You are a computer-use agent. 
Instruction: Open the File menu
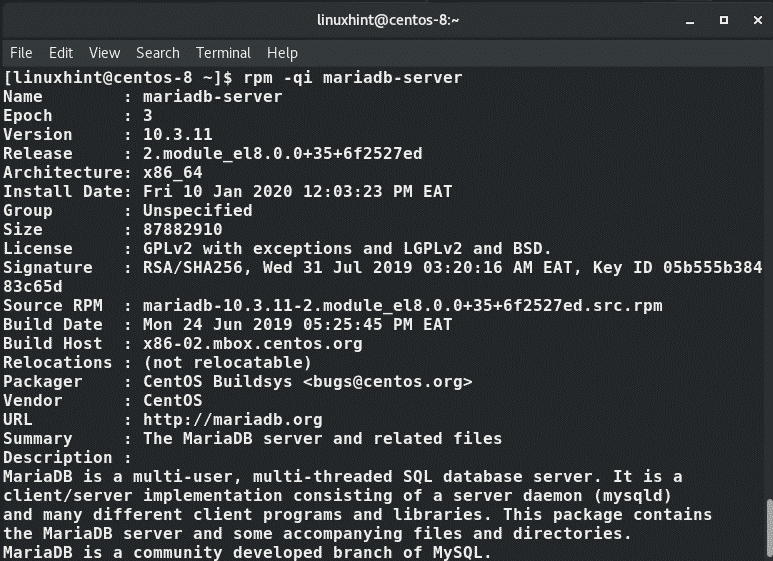pyautogui.click(x=21, y=53)
